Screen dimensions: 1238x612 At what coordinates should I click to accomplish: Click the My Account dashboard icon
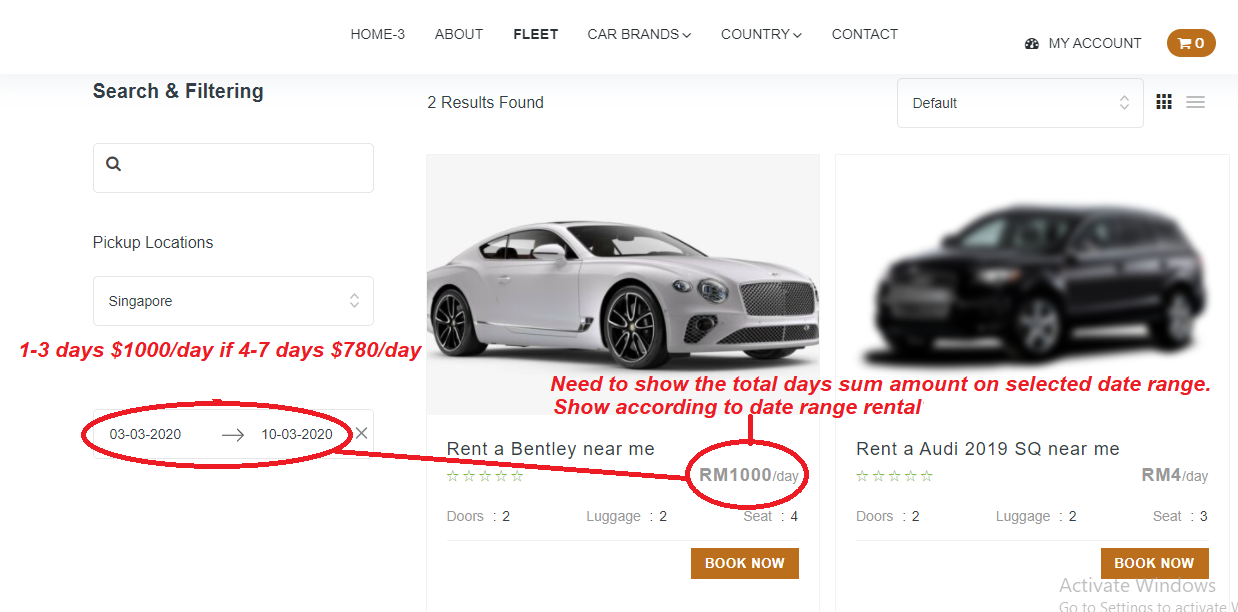(x=1032, y=44)
